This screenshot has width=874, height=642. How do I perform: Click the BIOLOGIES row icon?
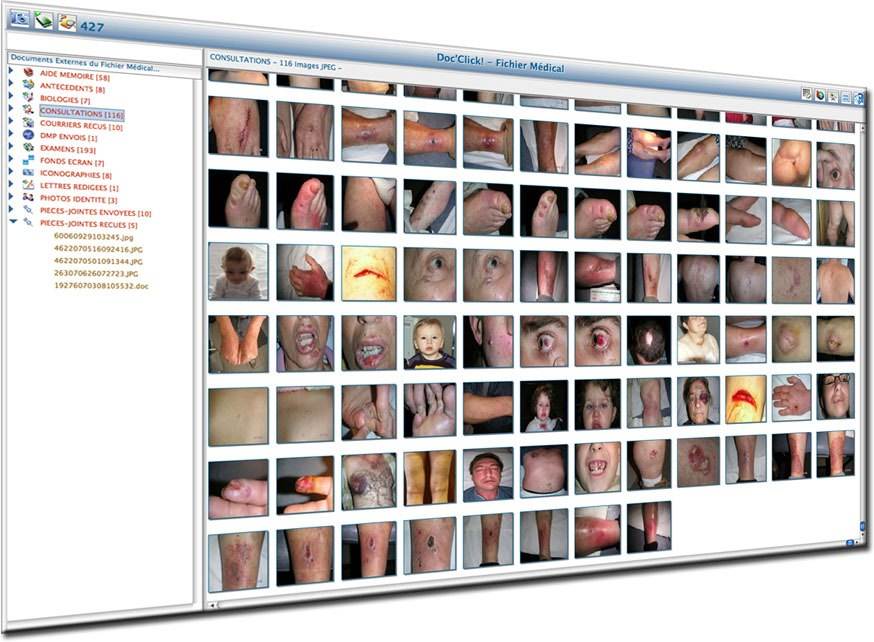point(28,97)
